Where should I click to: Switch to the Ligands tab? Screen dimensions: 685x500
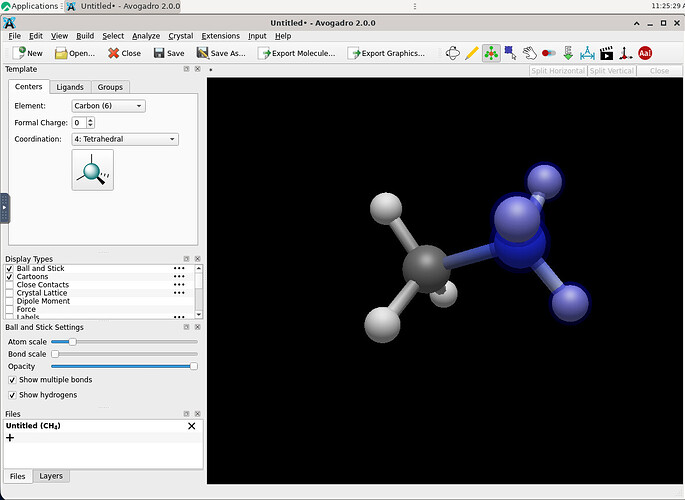70,87
